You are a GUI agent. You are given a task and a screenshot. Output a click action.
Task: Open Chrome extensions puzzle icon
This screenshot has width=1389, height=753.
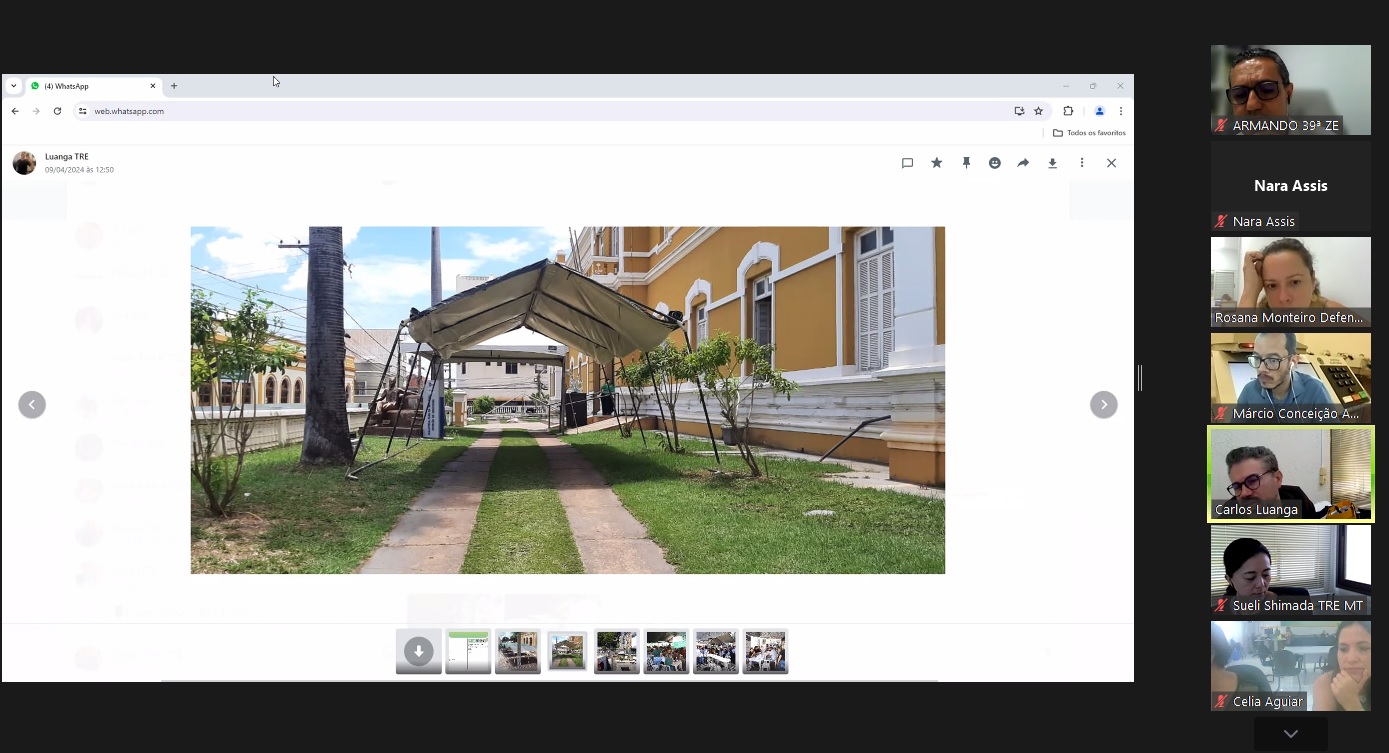1068,111
